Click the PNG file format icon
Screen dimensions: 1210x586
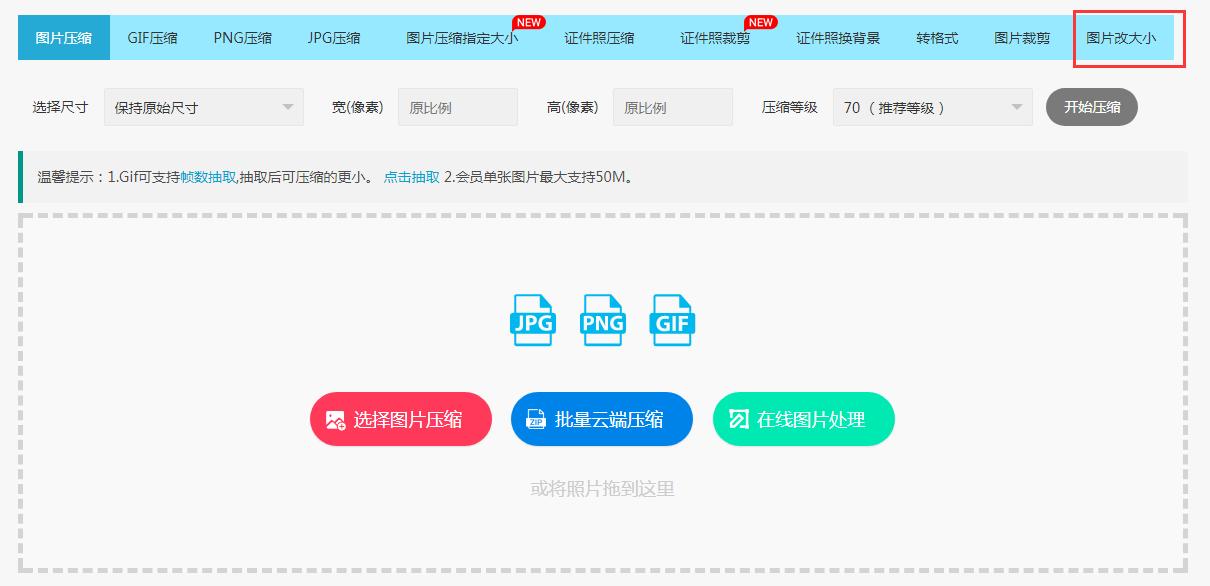point(602,320)
